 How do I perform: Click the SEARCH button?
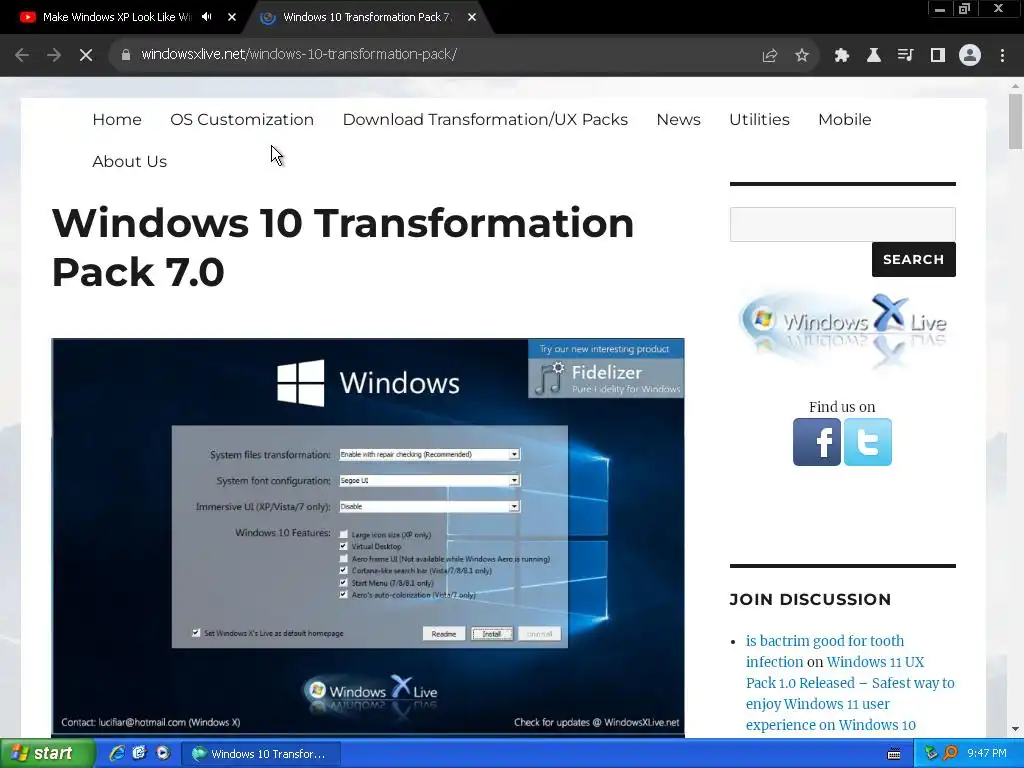[x=914, y=259]
